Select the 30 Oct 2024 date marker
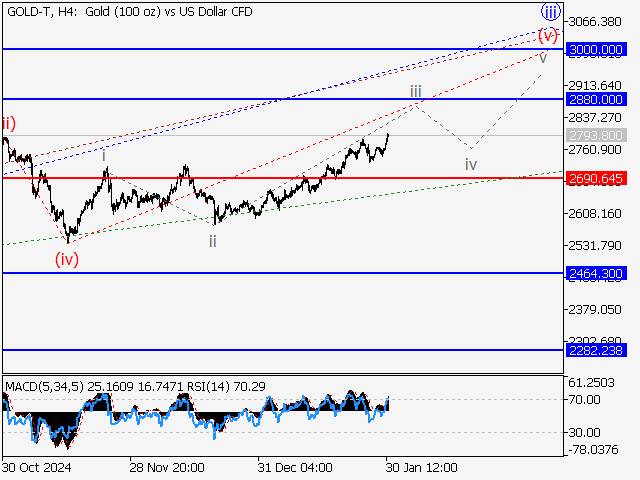The width and height of the screenshot is (640, 480). pyautogui.click(x=37, y=467)
